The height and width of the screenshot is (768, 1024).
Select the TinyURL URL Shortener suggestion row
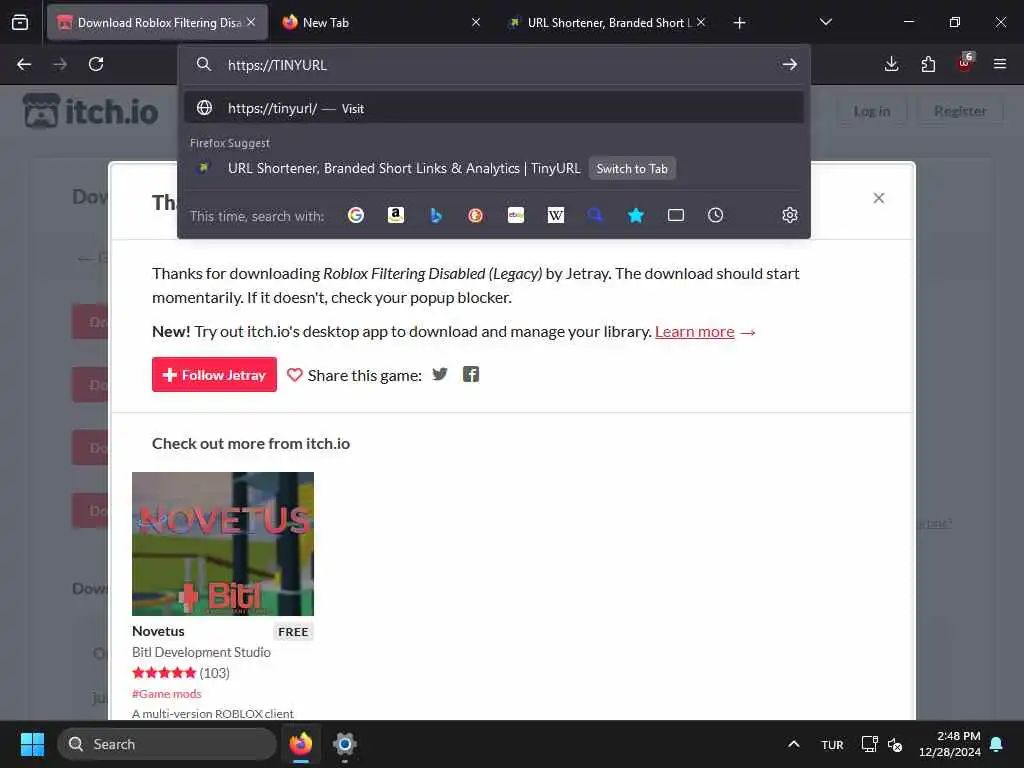click(494, 168)
